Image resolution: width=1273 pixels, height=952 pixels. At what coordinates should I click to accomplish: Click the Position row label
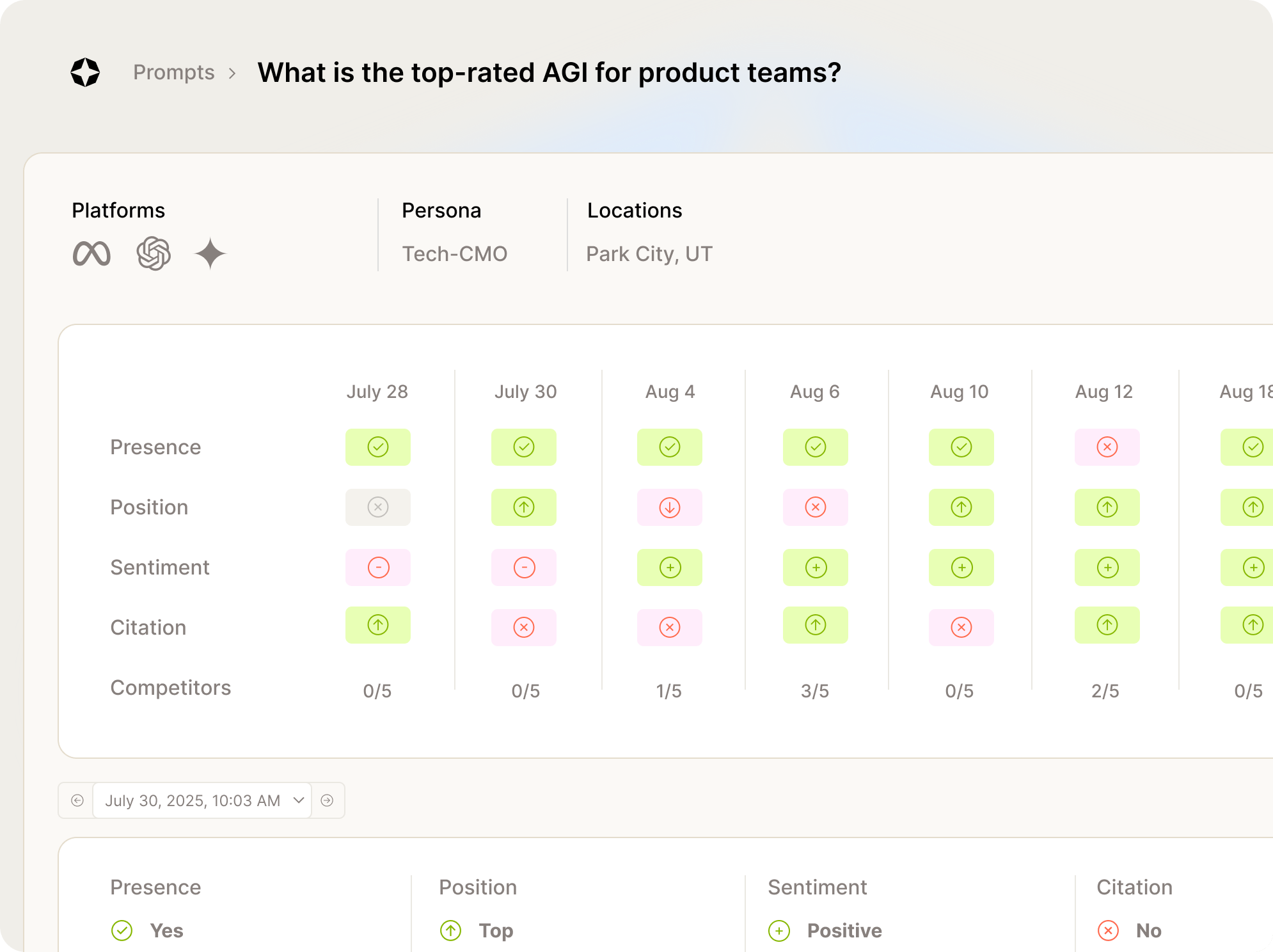click(149, 507)
